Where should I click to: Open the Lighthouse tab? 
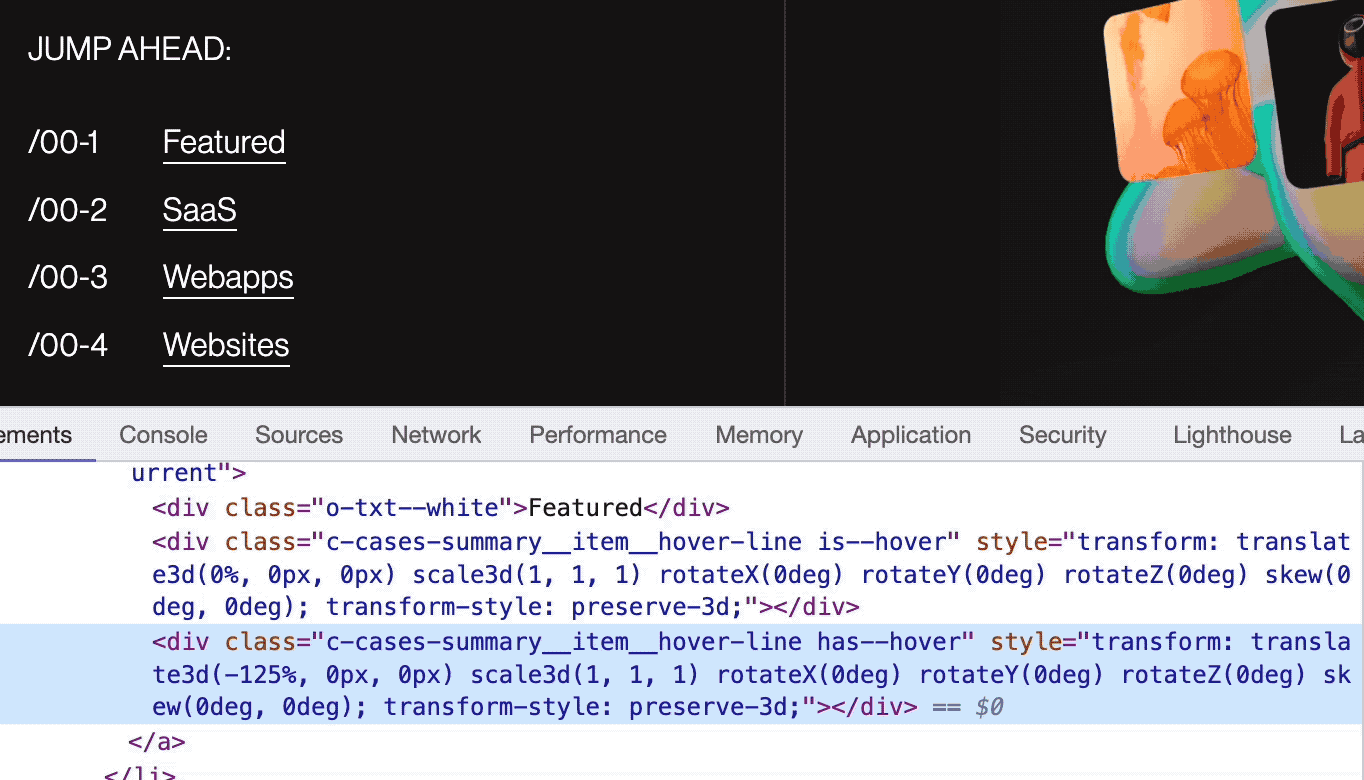pyautogui.click(x=1232, y=435)
